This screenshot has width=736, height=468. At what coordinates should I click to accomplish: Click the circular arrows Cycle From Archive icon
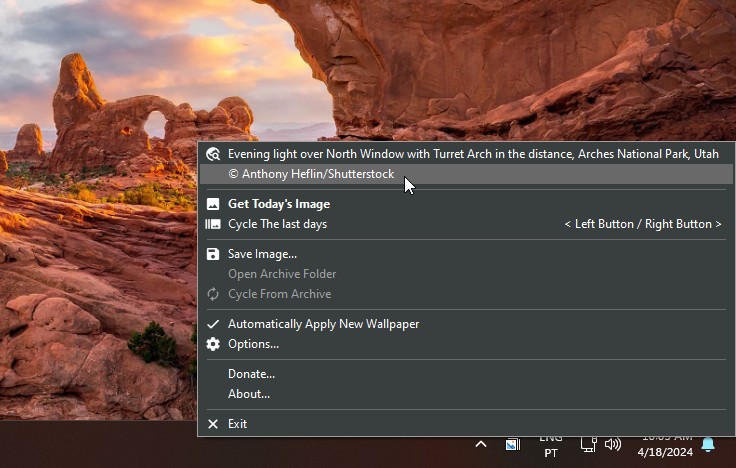(213, 294)
